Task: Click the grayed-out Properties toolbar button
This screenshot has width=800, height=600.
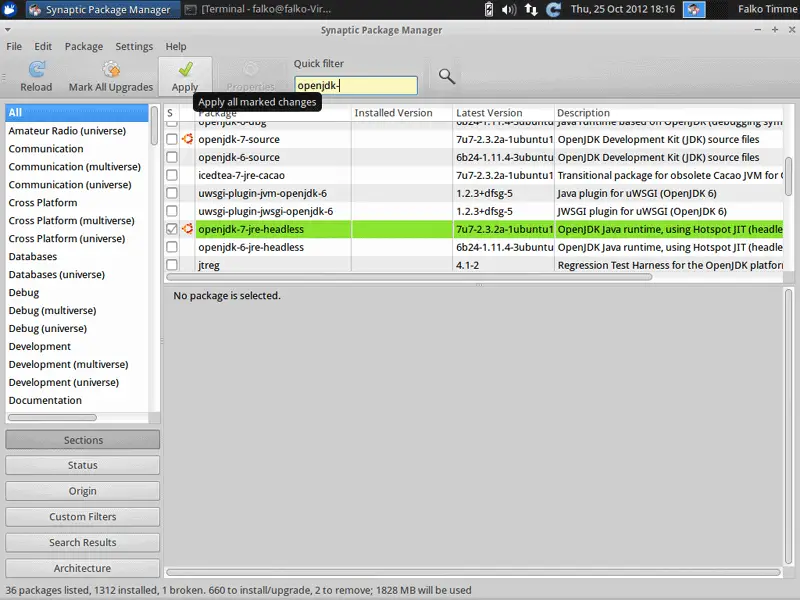Action: (x=250, y=77)
